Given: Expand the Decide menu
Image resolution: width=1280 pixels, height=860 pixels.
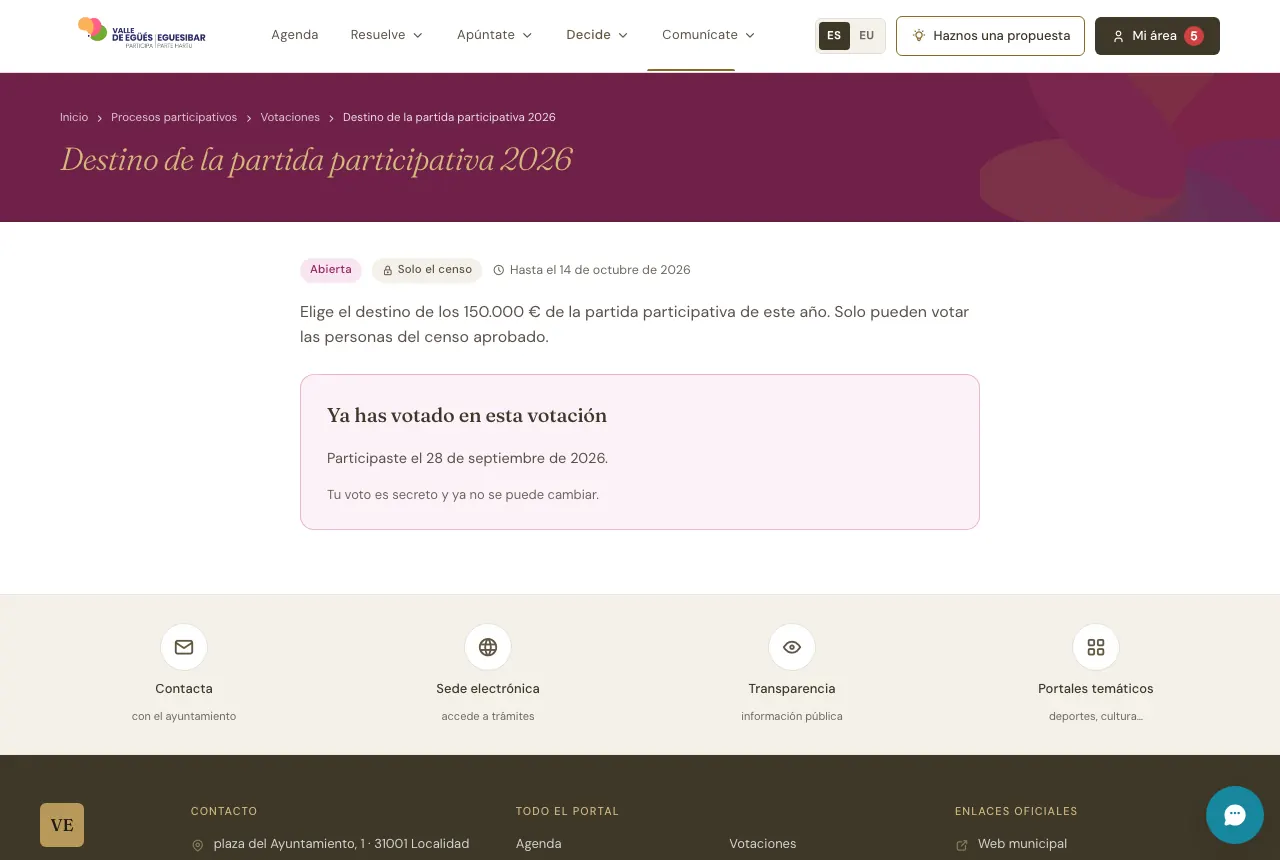Looking at the screenshot, I should (x=598, y=35).
